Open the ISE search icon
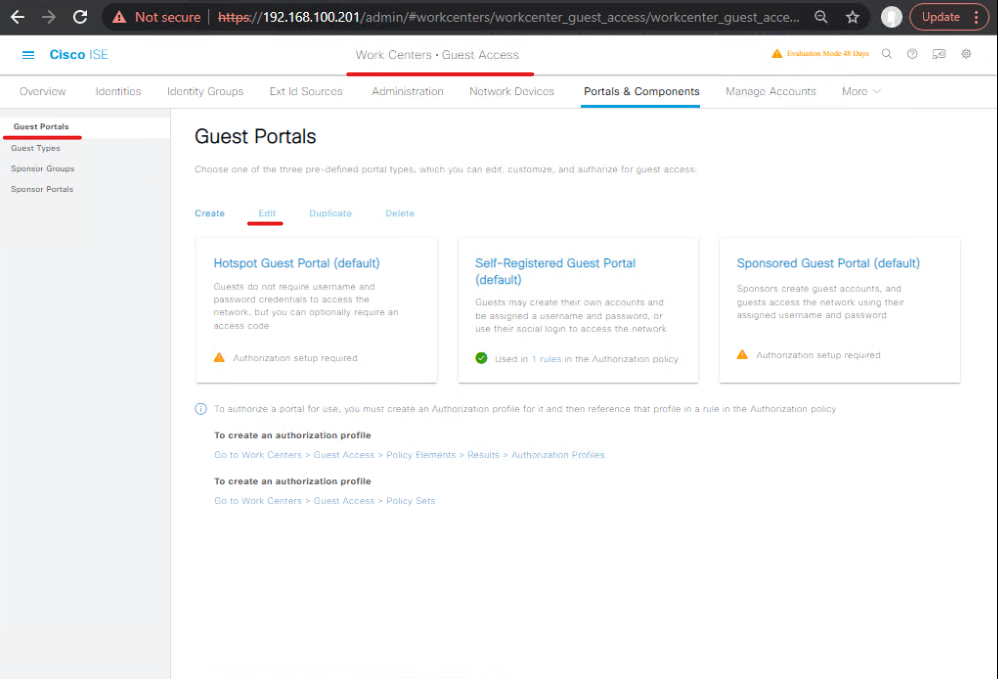998x679 pixels. (x=887, y=54)
